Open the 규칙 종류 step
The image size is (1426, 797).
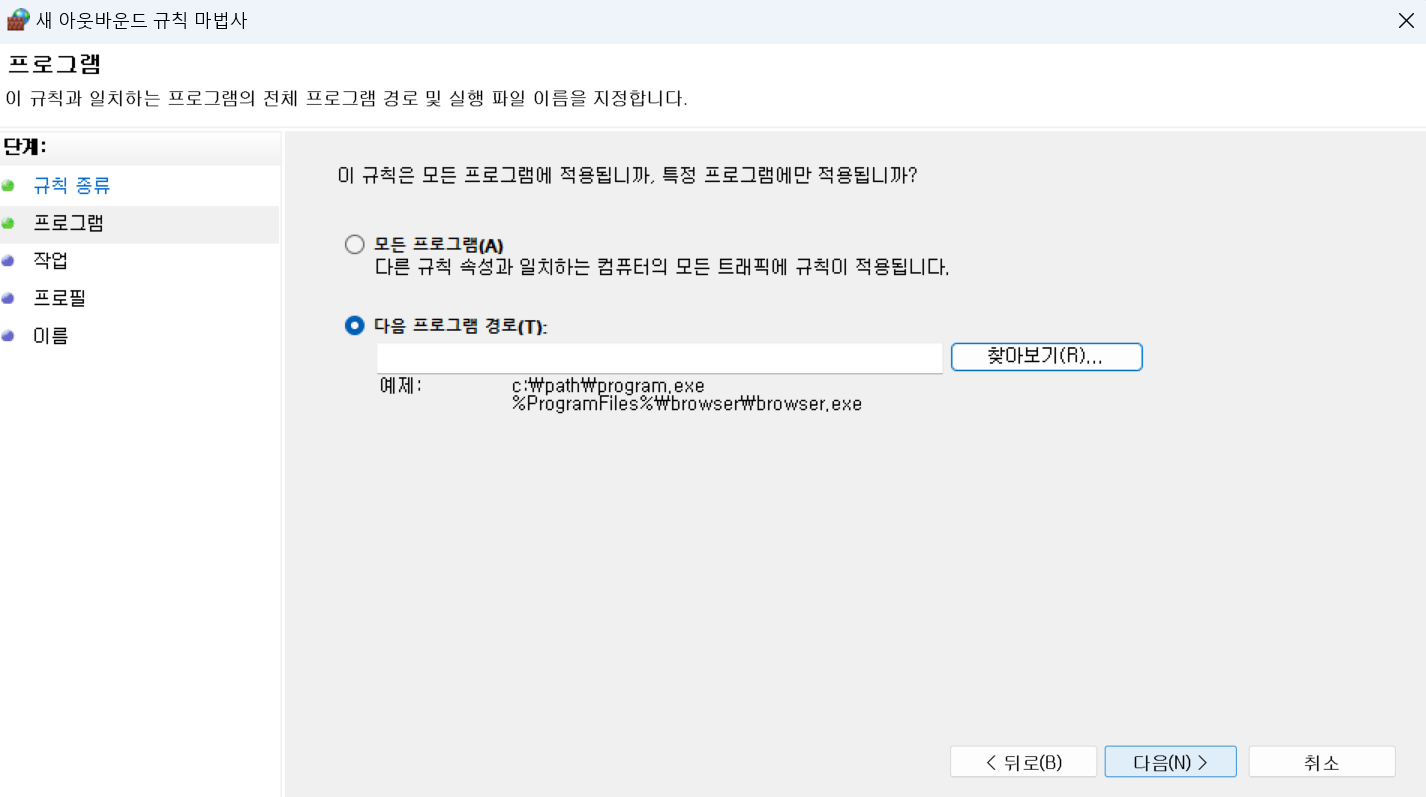pos(72,186)
